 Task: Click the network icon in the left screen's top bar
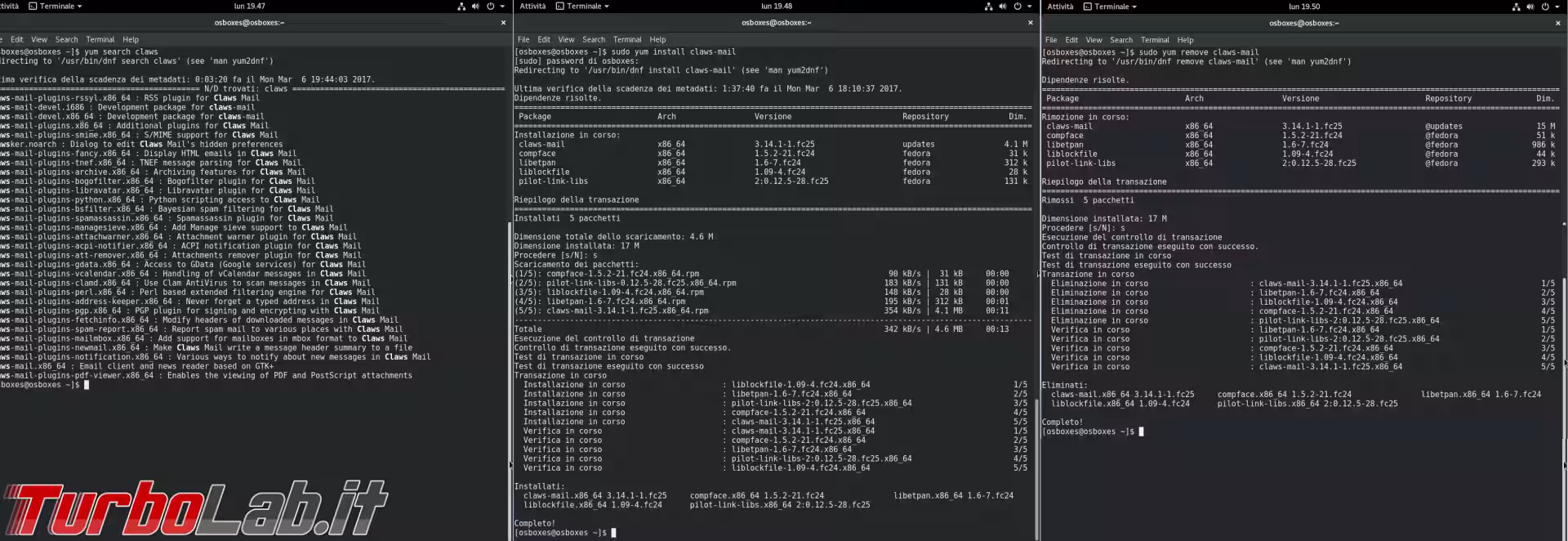pyautogui.click(x=461, y=7)
